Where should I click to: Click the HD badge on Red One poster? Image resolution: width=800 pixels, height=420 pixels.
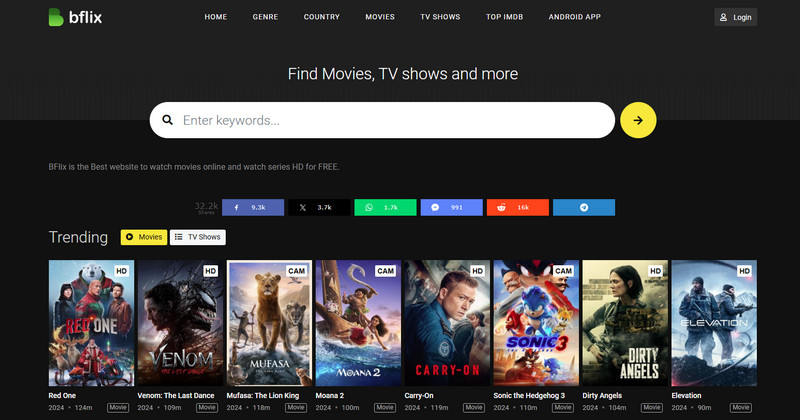121,271
